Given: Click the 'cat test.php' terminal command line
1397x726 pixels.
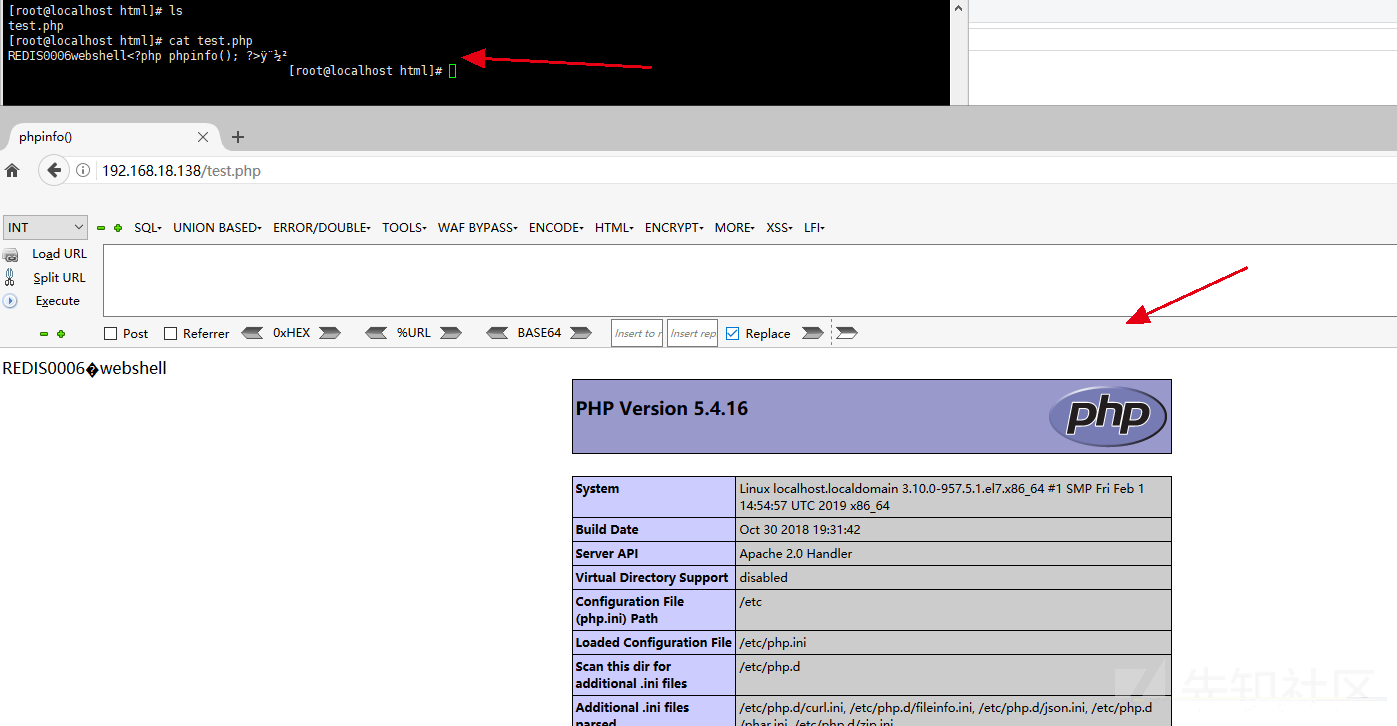Looking at the screenshot, I should coord(130,41).
